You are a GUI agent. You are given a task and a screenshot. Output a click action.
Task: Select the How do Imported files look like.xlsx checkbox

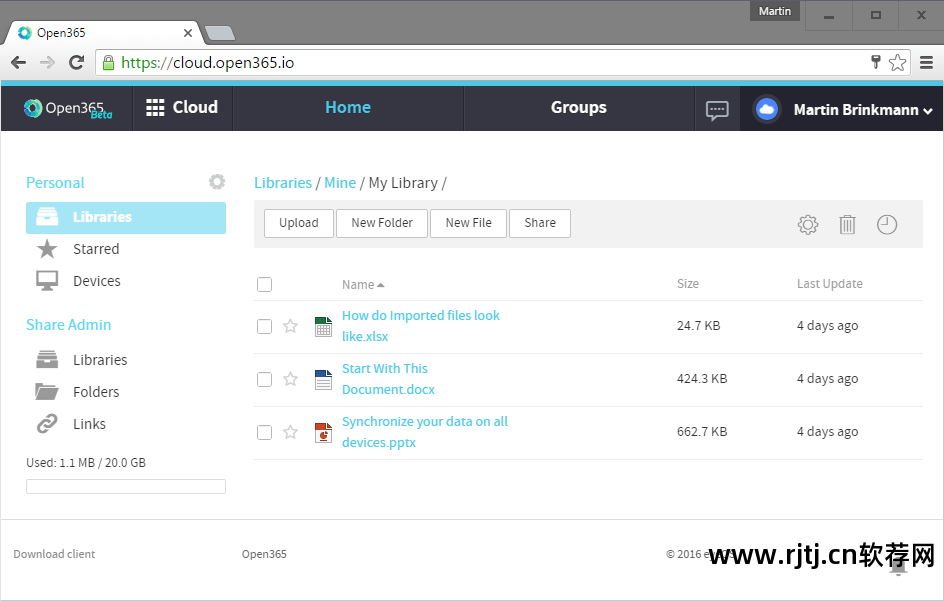click(x=264, y=326)
